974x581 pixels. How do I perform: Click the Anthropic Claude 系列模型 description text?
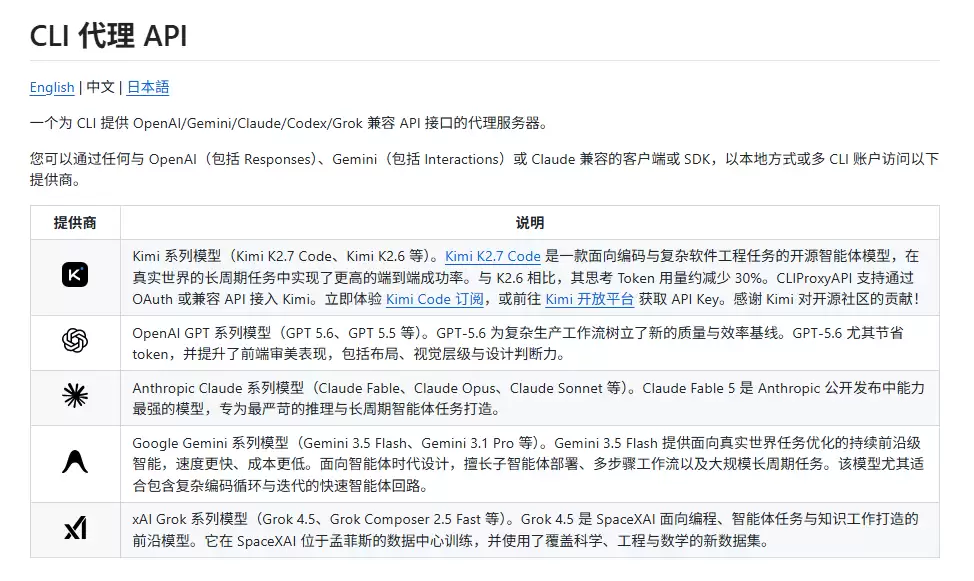pyautogui.click(x=528, y=398)
